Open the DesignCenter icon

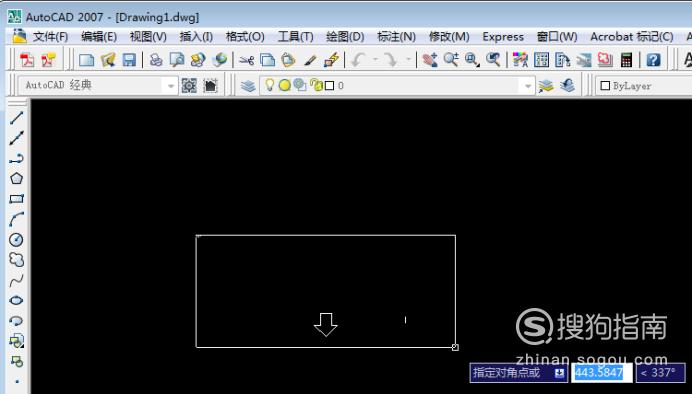point(542,60)
